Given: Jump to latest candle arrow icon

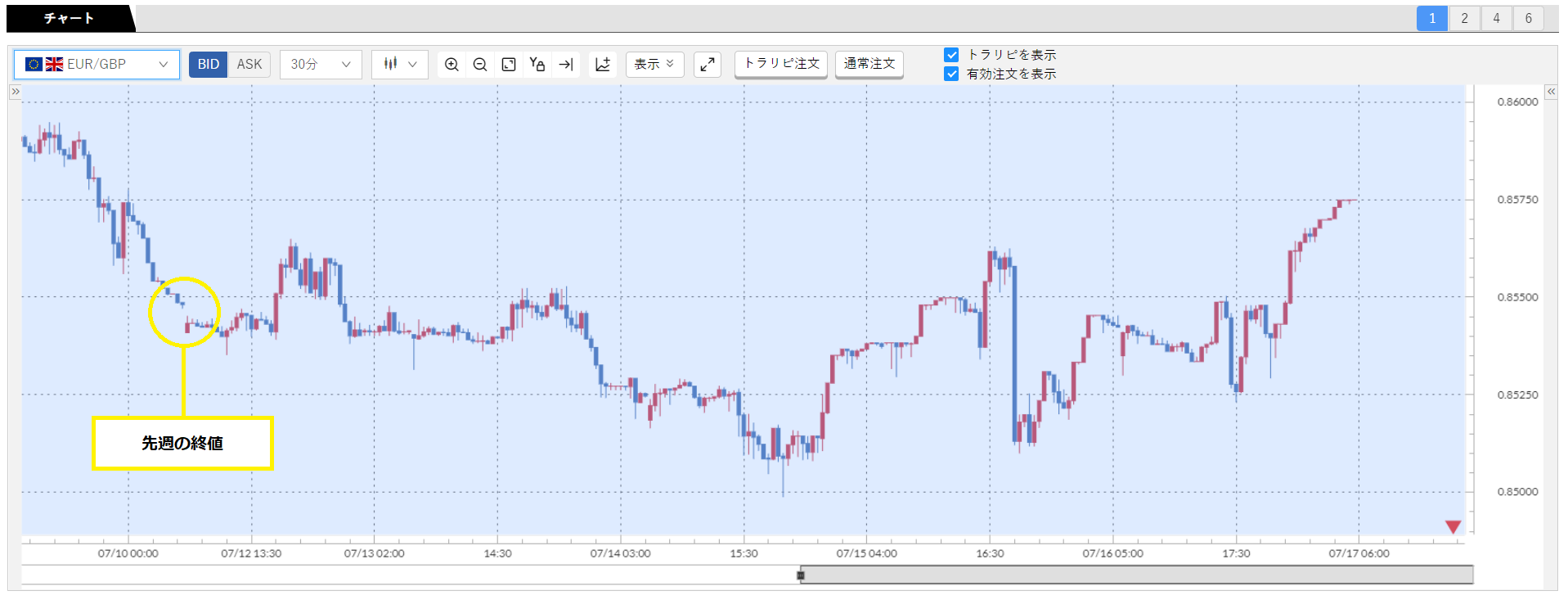Looking at the screenshot, I should (566, 64).
